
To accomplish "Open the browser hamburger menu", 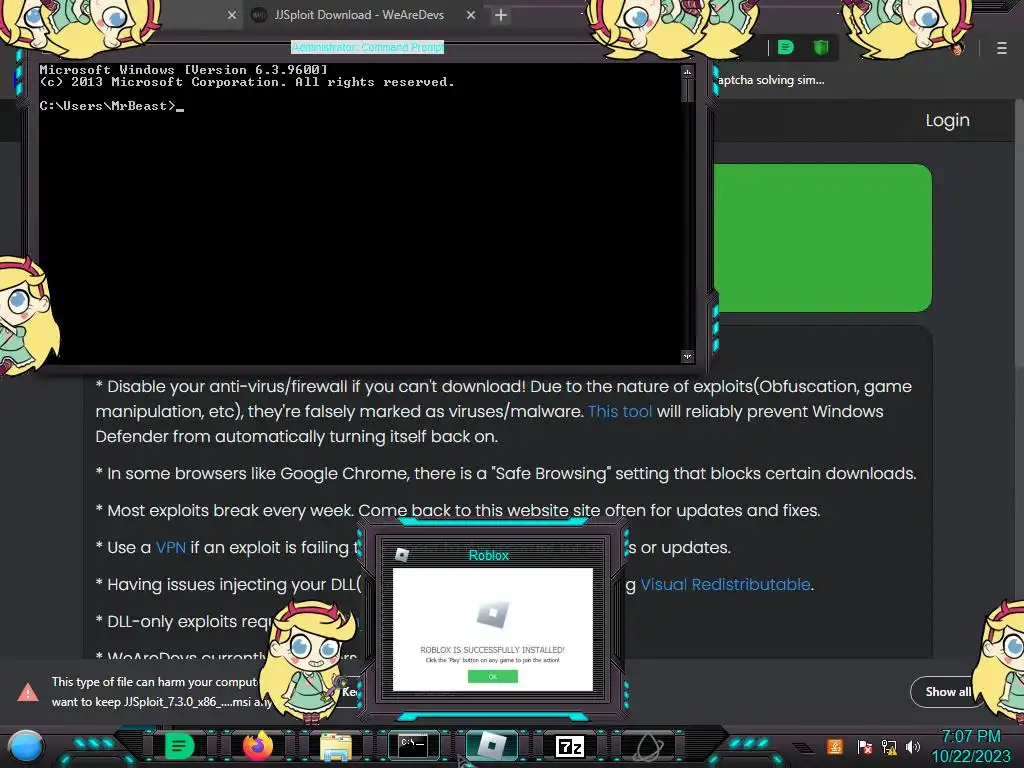I will pyautogui.click(x=1002, y=48).
